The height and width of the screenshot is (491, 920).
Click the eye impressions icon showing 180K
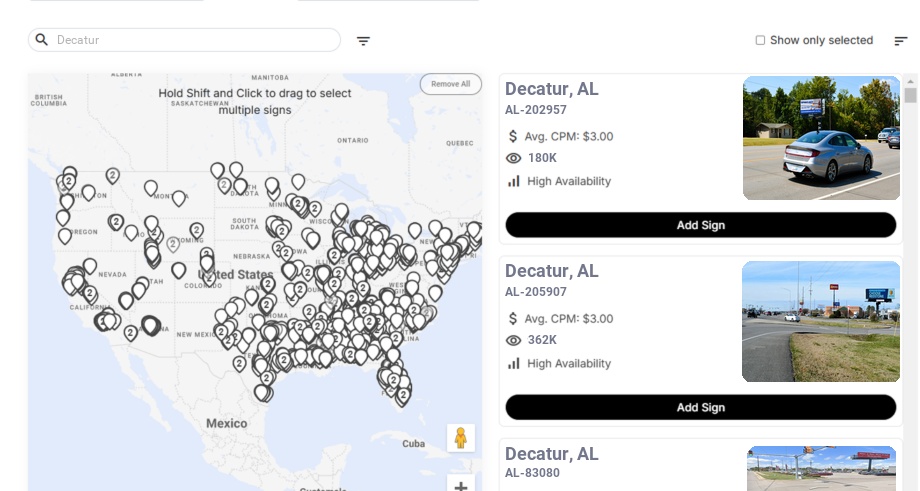(514, 158)
